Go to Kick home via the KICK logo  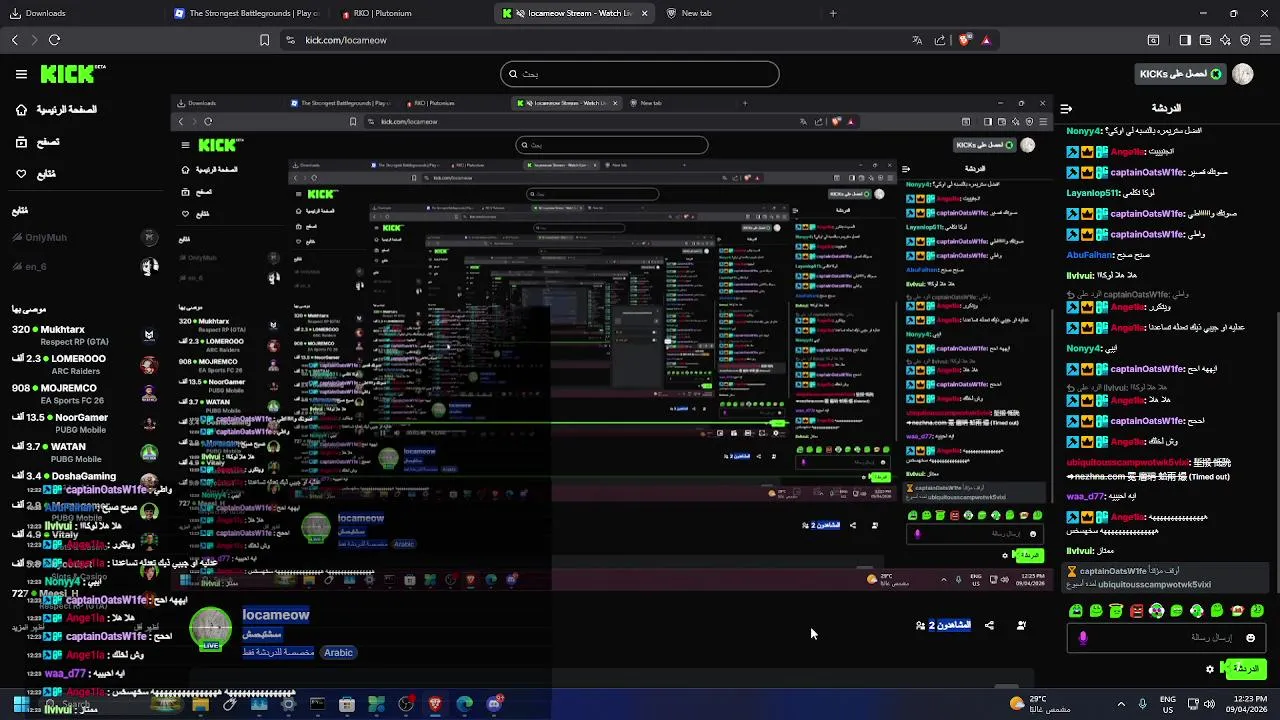pos(72,74)
